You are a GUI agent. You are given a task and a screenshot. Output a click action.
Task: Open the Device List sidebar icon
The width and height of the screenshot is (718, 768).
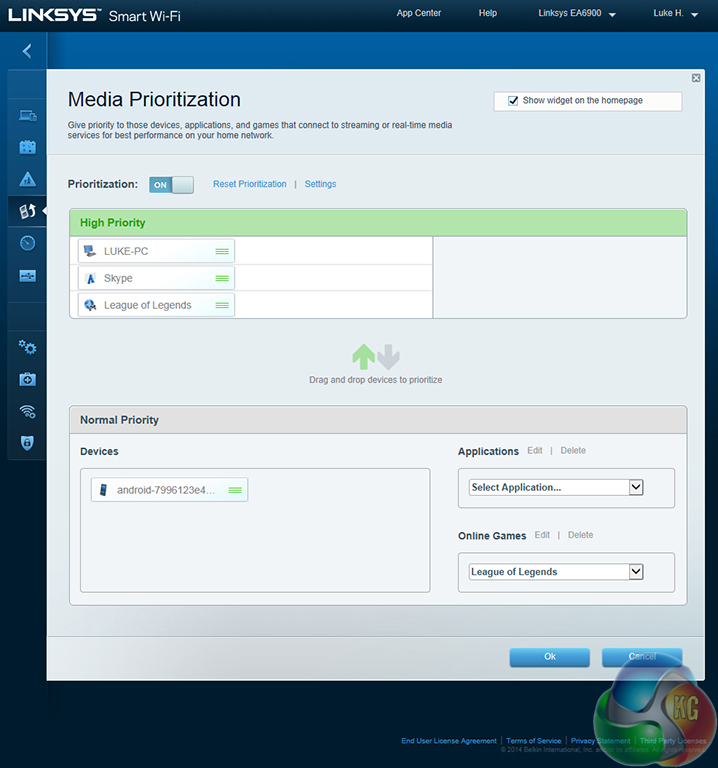point(27,115)
